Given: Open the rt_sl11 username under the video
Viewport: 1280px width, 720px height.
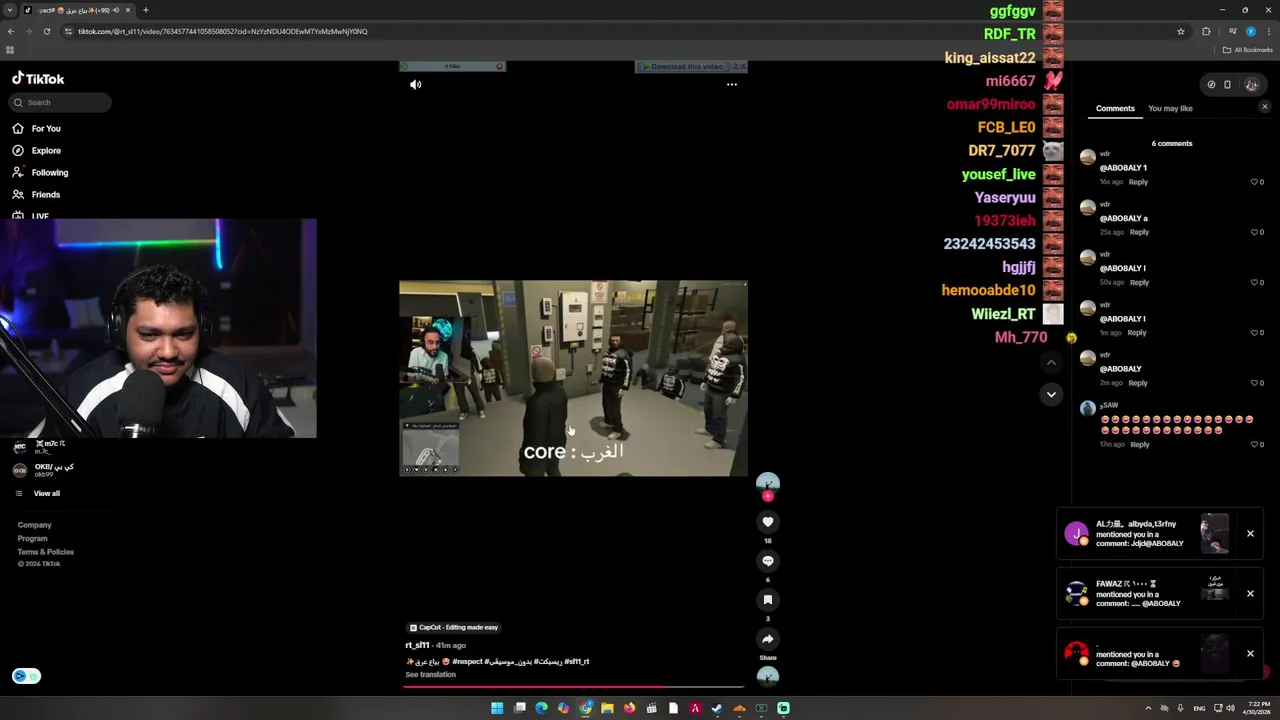Looking at the screenshot, I should pos(417,645).
